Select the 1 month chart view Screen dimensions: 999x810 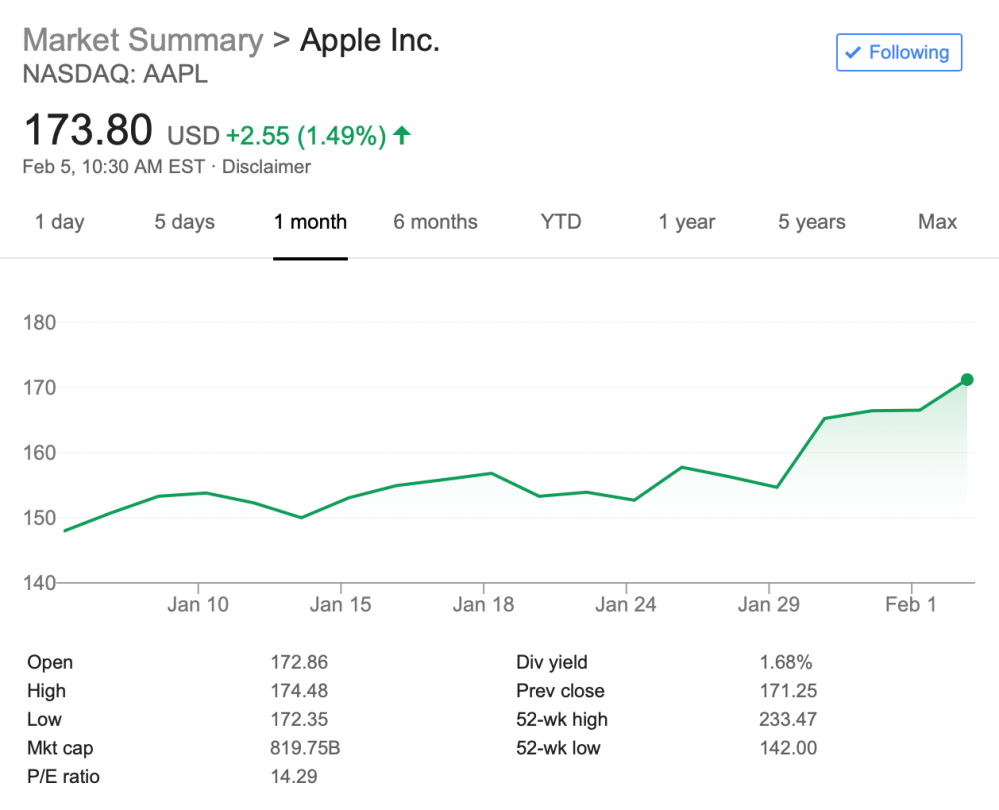[310, 222]
